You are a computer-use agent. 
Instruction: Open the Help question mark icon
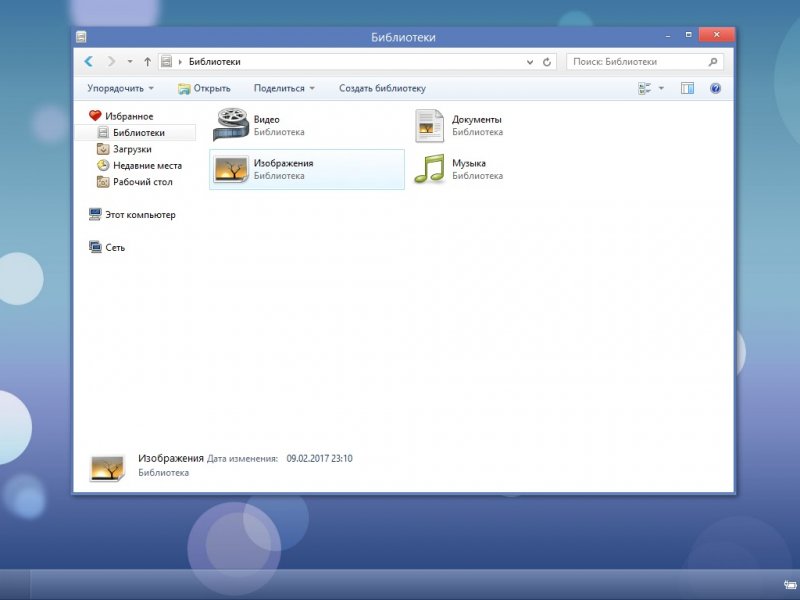tap(715, 88)
